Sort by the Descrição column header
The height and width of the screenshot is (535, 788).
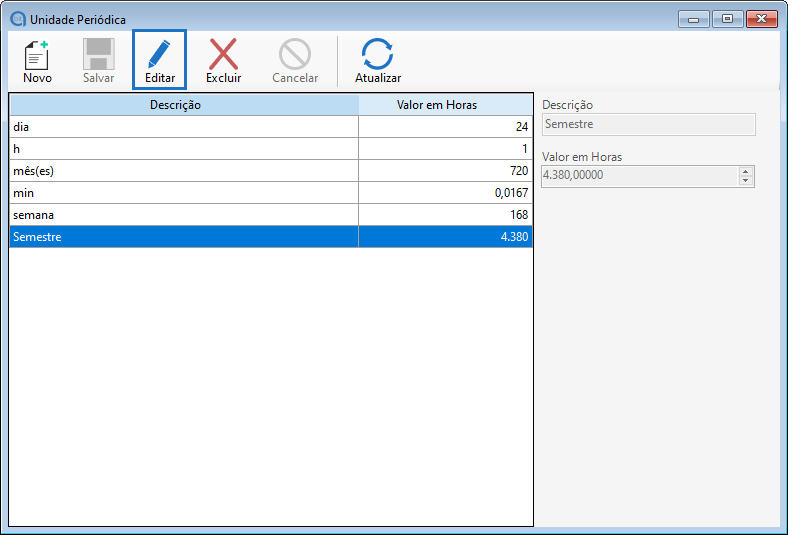(184, 105)
